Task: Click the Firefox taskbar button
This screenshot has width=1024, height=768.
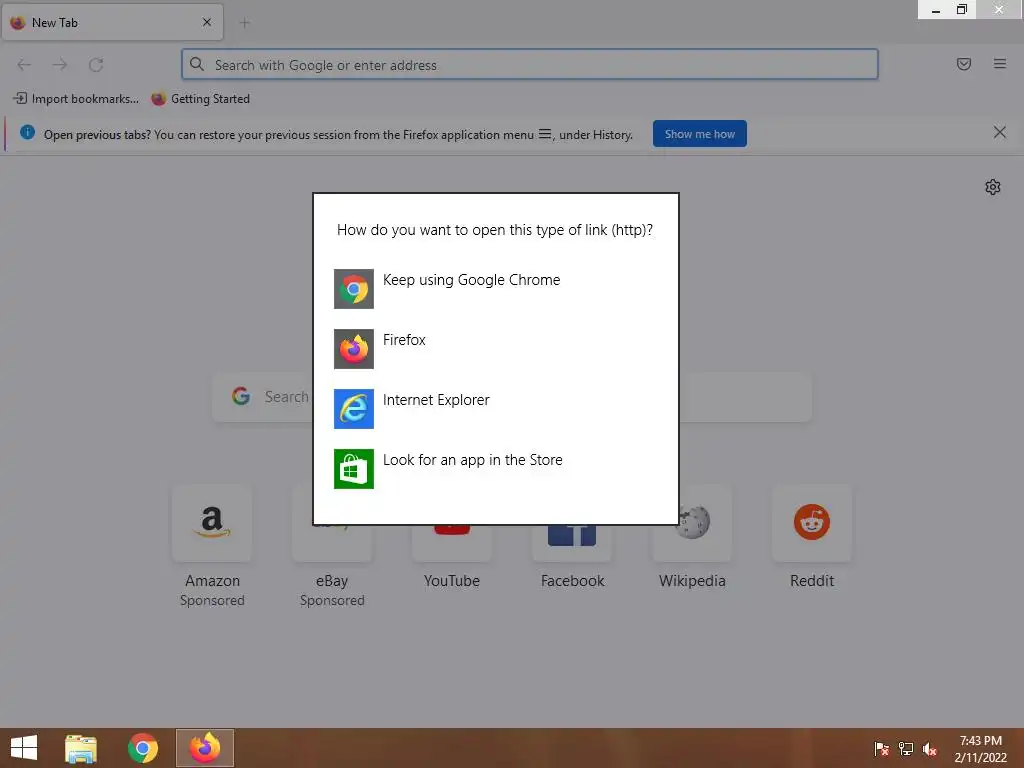Action: pyautogui.click(x=205, y=748)
